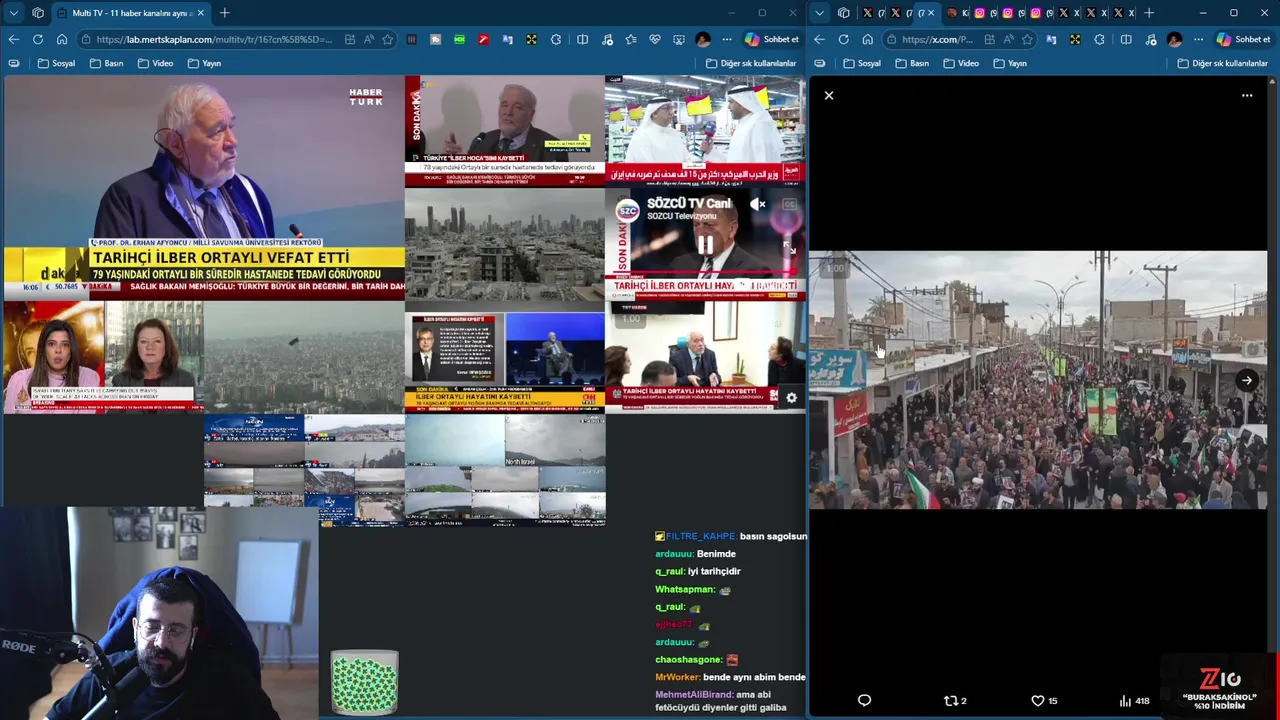Toggle read aloud in Multi TV browser
Viewport: 1280px width, 720px height.
(369, 39)
